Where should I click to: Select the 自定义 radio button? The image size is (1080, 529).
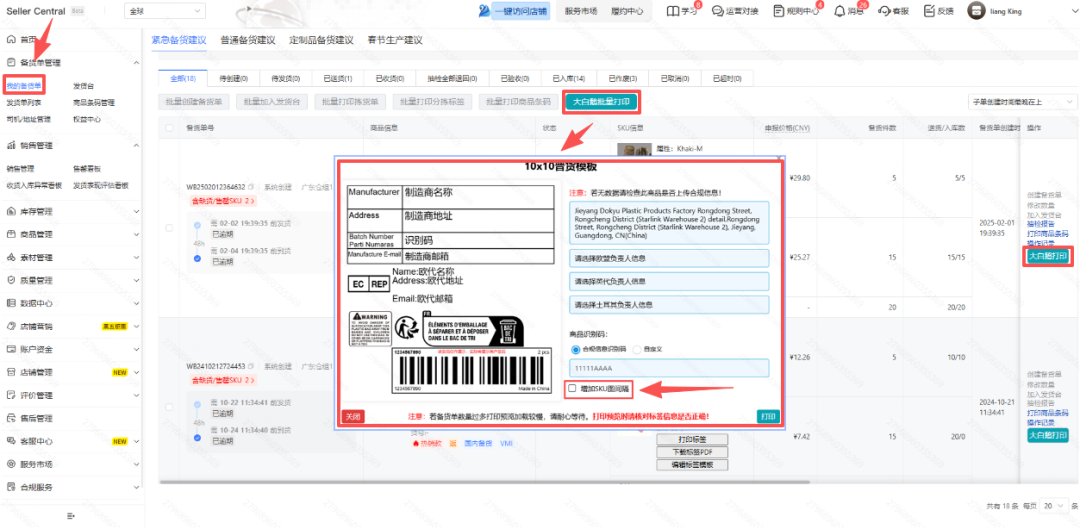point(637,349)
